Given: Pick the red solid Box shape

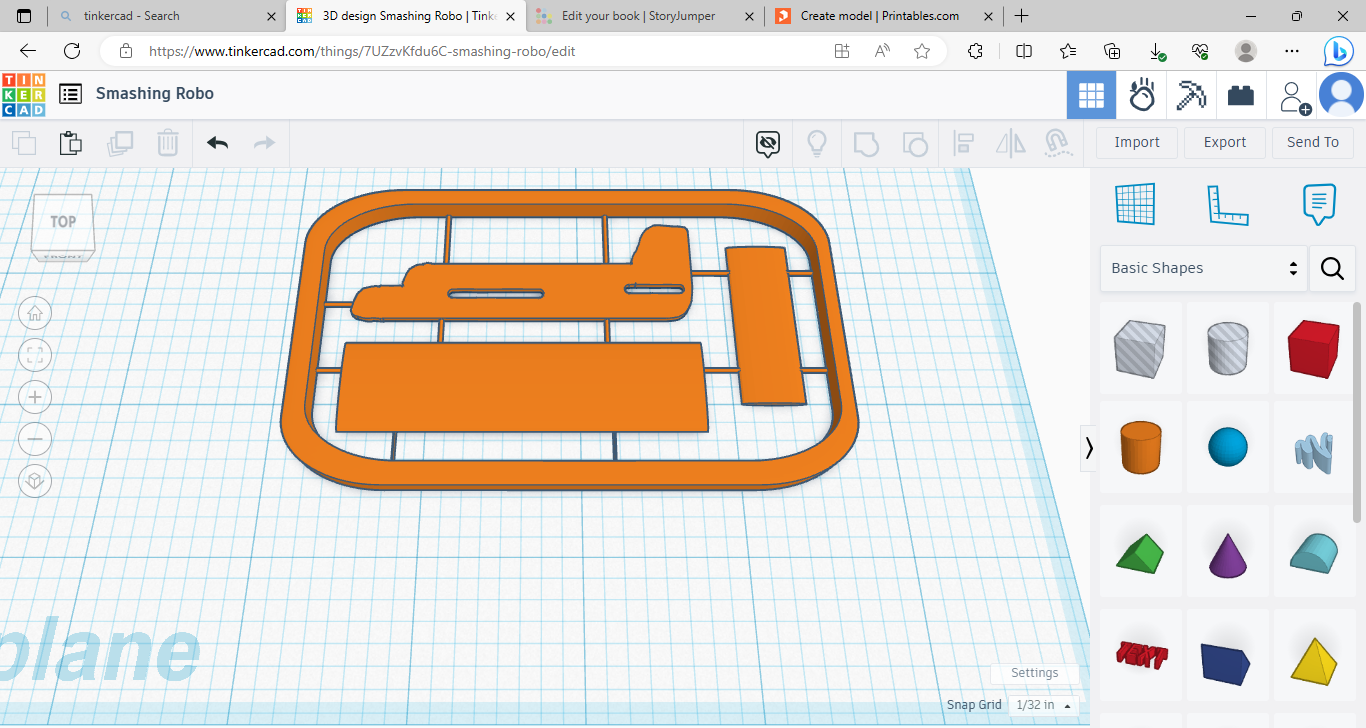Looking at the screenshot, I should [x=1313, y=347].
